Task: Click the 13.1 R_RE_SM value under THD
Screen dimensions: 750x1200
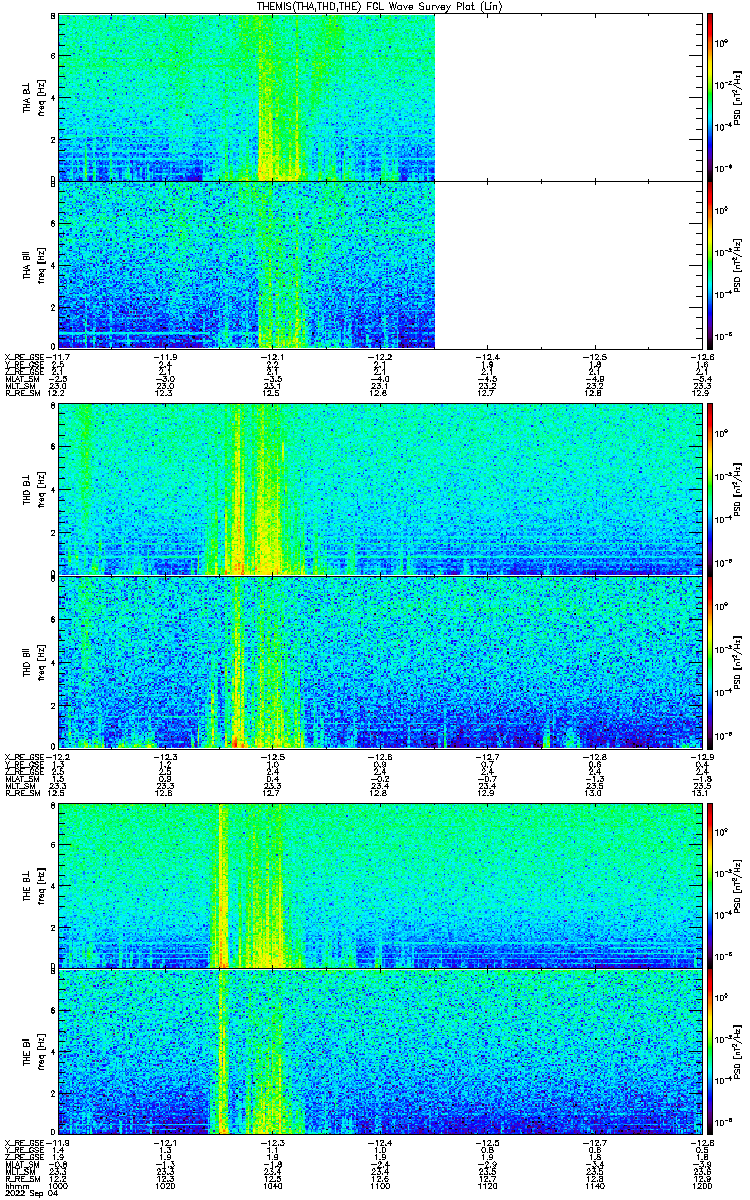Action: (x=700, y=793)
